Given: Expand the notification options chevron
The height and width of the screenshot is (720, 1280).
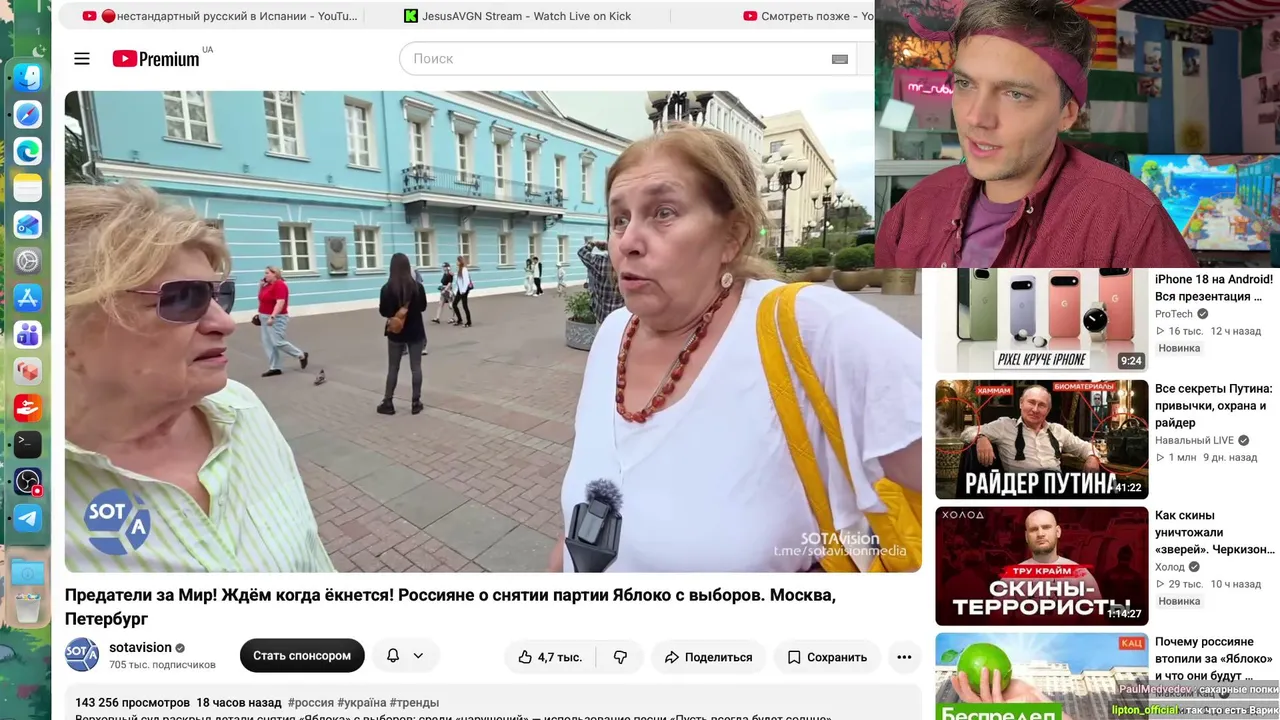Looking at the screenshot, I should [x=418, y=656].
